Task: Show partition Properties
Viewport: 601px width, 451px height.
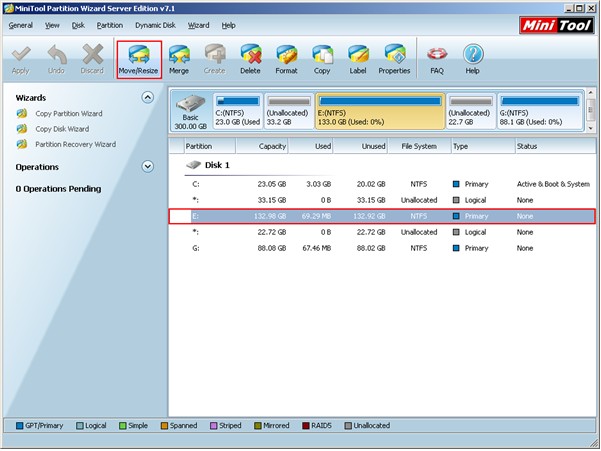Action: (x=394, y=59)
